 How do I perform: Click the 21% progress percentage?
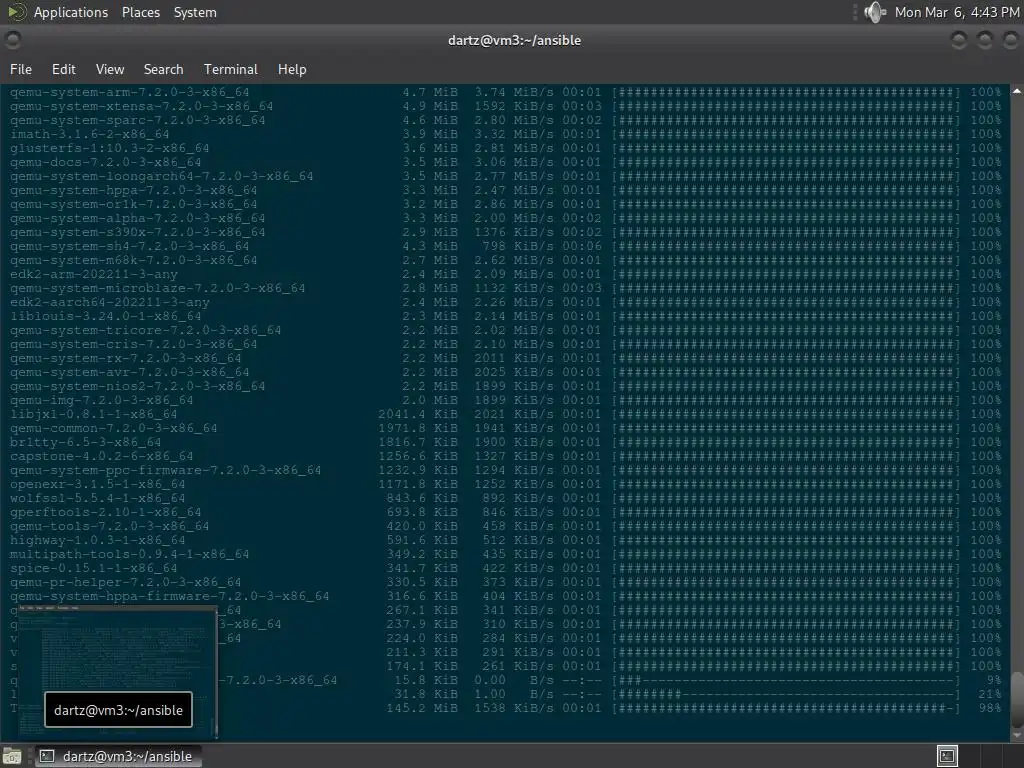pyautogui.click(x=989, y=694)
